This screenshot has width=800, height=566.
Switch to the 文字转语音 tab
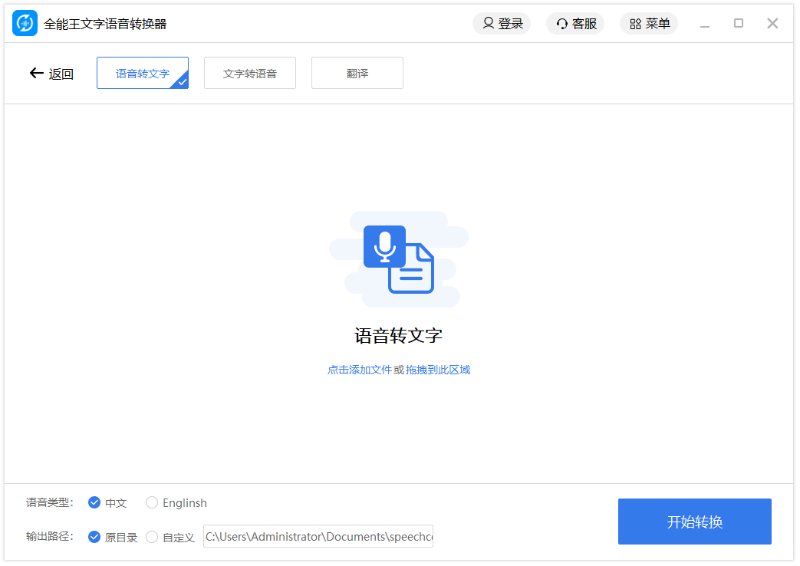pos(250,73)
